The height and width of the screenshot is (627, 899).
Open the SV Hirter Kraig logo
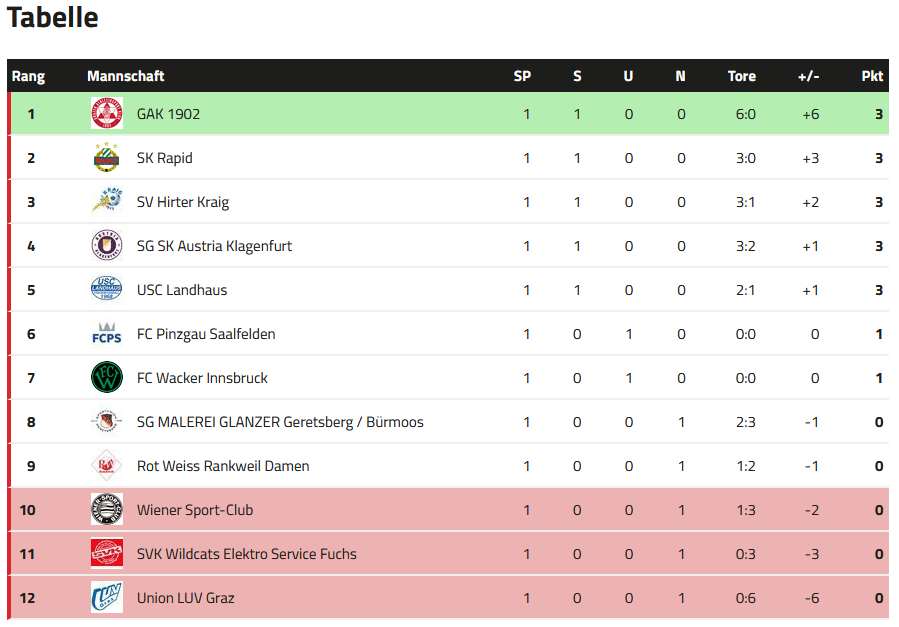coord(107,202)
